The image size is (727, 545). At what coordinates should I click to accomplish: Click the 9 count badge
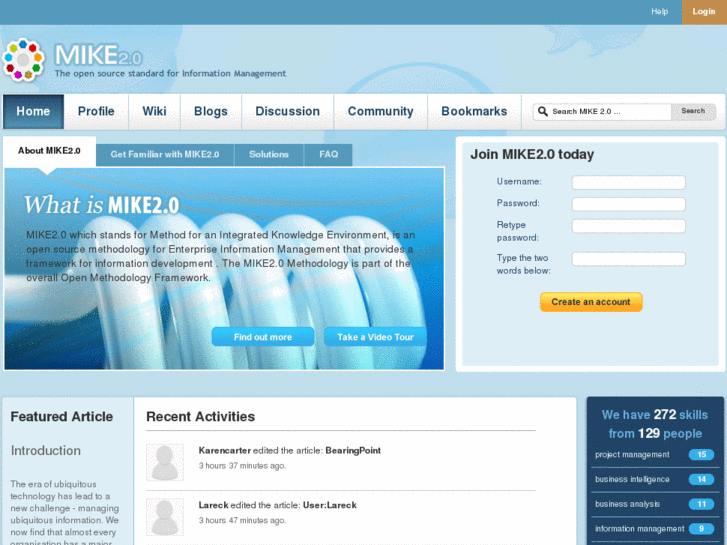[701, 529]
